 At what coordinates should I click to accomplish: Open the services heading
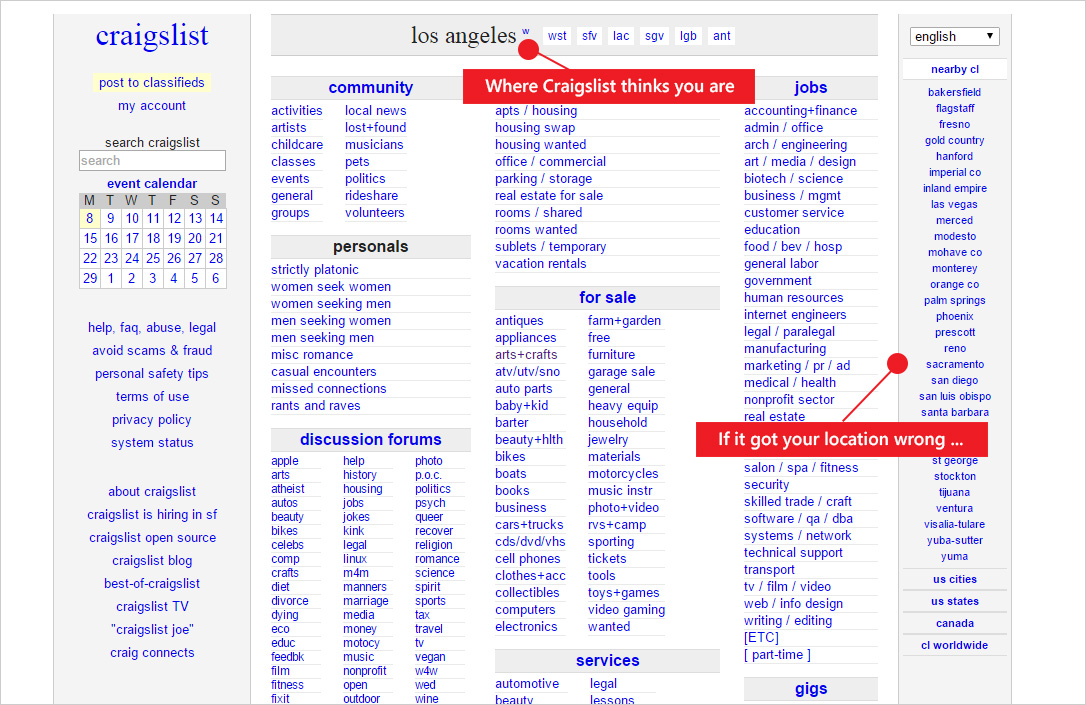tap(607, 660)
